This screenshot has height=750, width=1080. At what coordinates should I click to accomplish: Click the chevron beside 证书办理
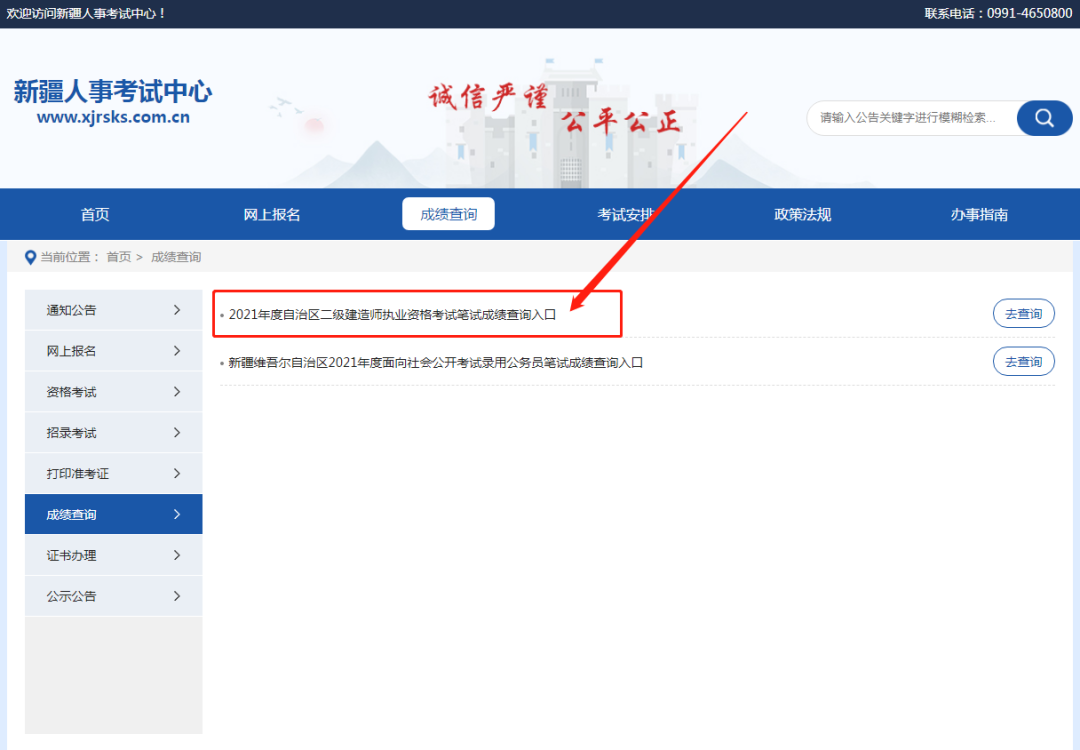pyautogui.click(x=177, y=555)
